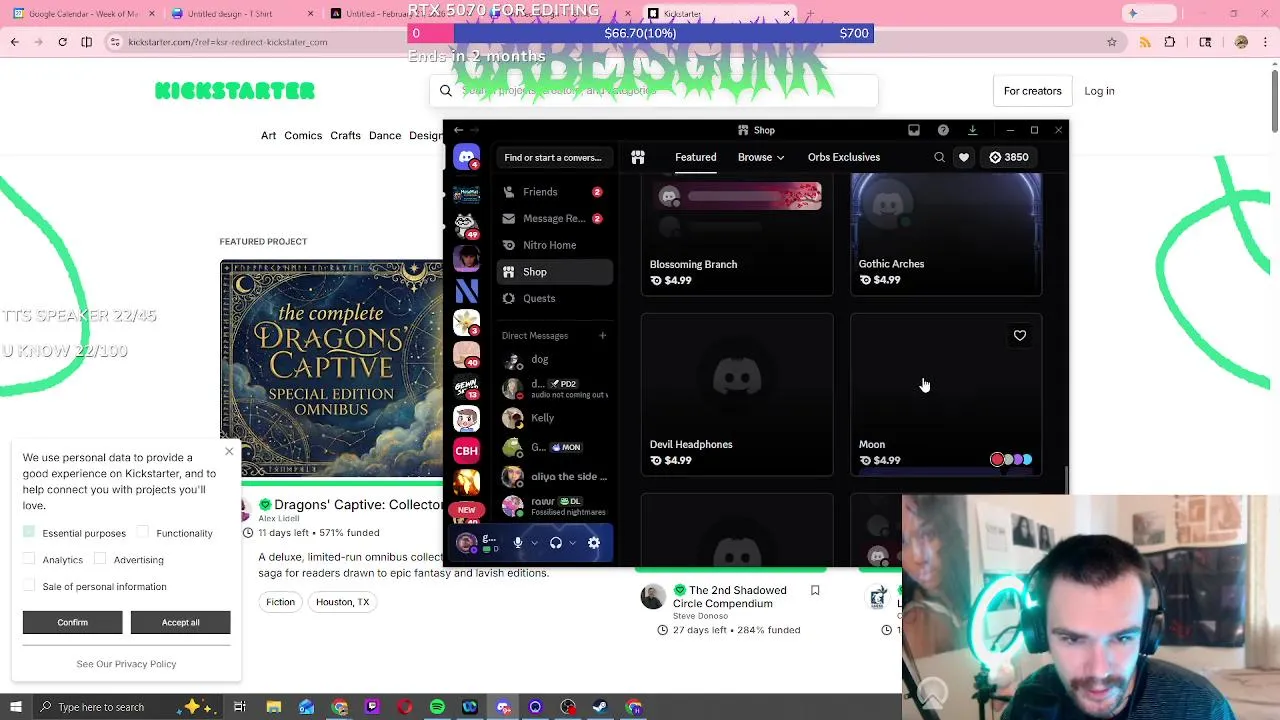The image size is (1280, 720).
Task: Select Shop in the Discord sidebar
Action: point(554,272)
